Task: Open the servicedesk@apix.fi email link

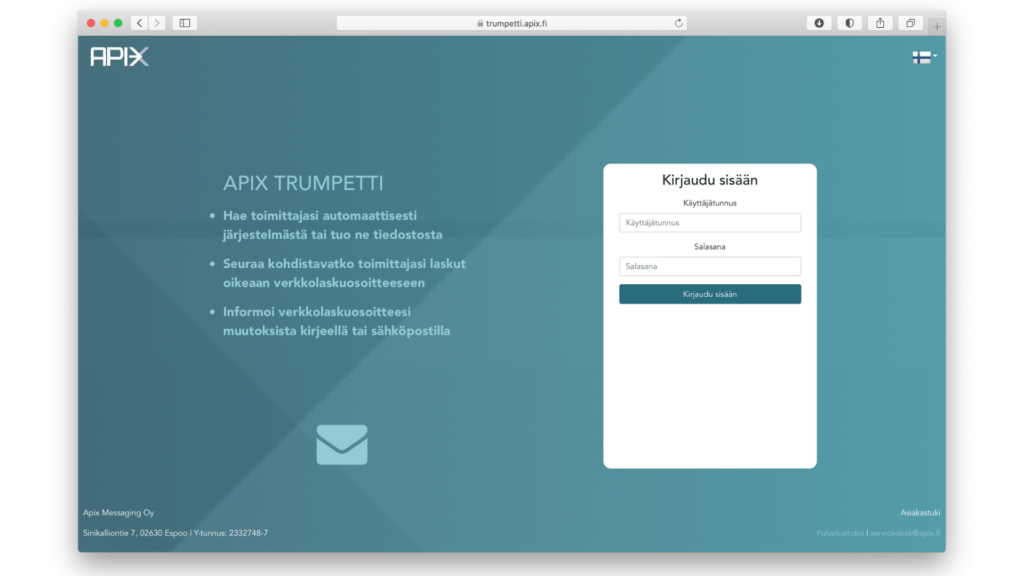Action: [905, 533]
